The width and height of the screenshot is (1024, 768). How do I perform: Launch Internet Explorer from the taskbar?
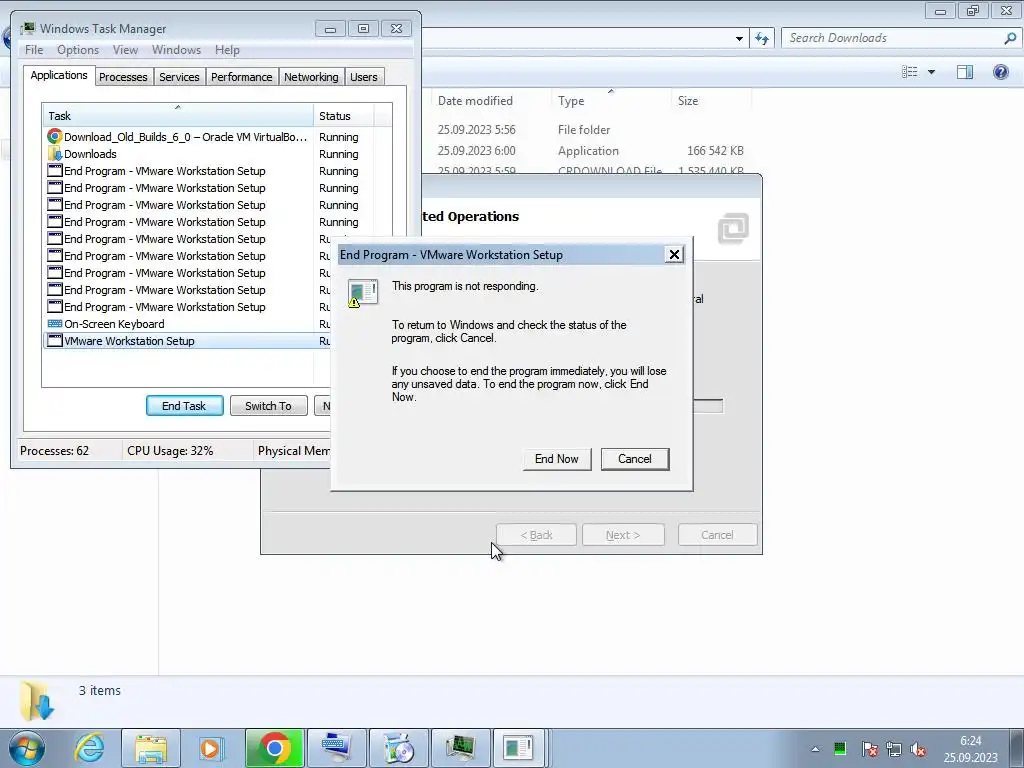click(89, 748)
